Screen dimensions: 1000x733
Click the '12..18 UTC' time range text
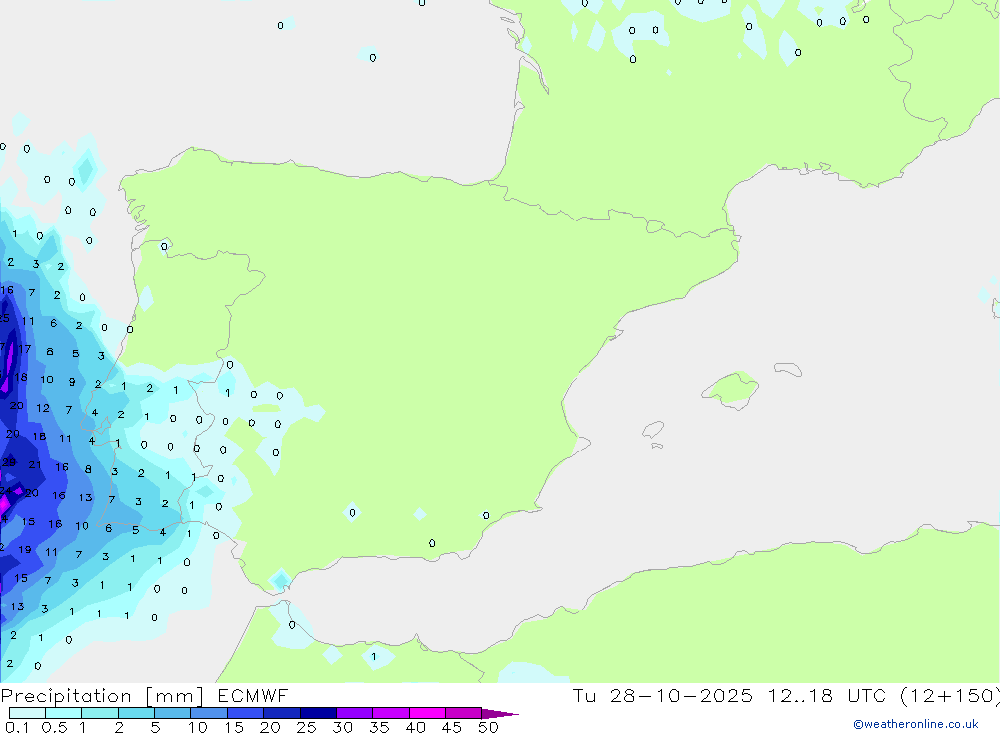pyautogui.click(x=825, y=695)
